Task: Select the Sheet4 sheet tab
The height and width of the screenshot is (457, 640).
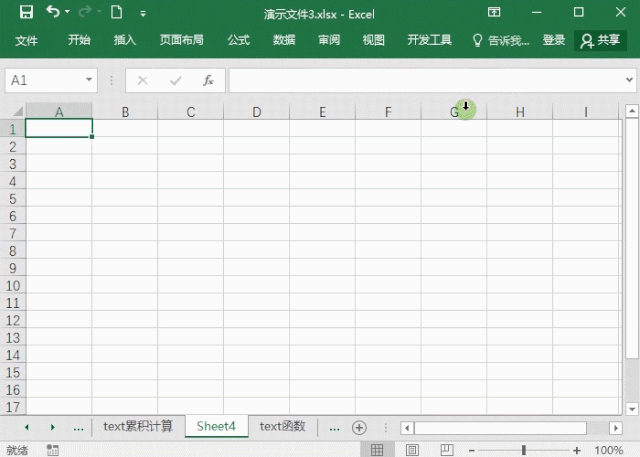Action: [216, 426]
